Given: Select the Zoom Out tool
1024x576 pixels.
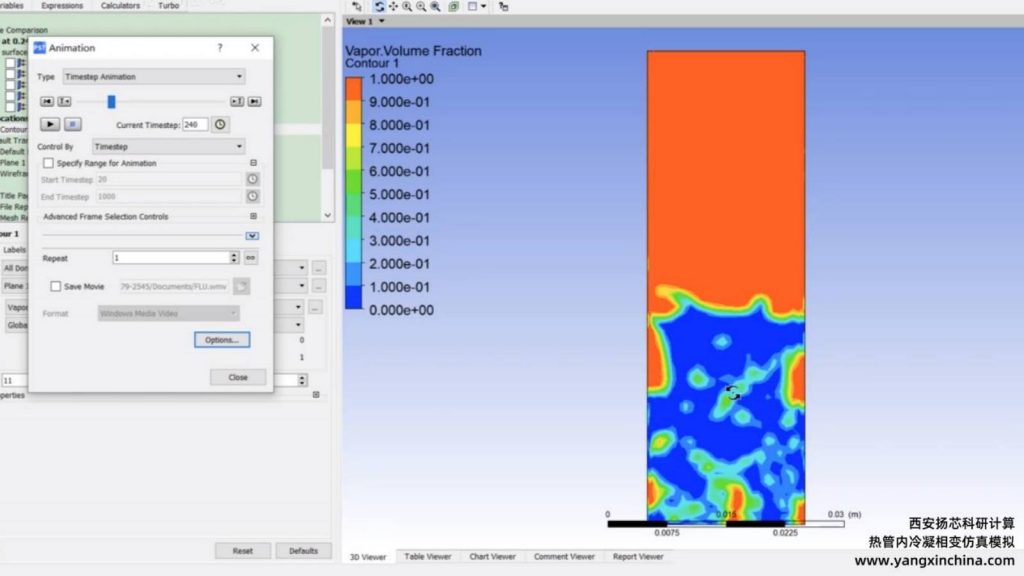Looking at the screenshot, I should point(421,7).
